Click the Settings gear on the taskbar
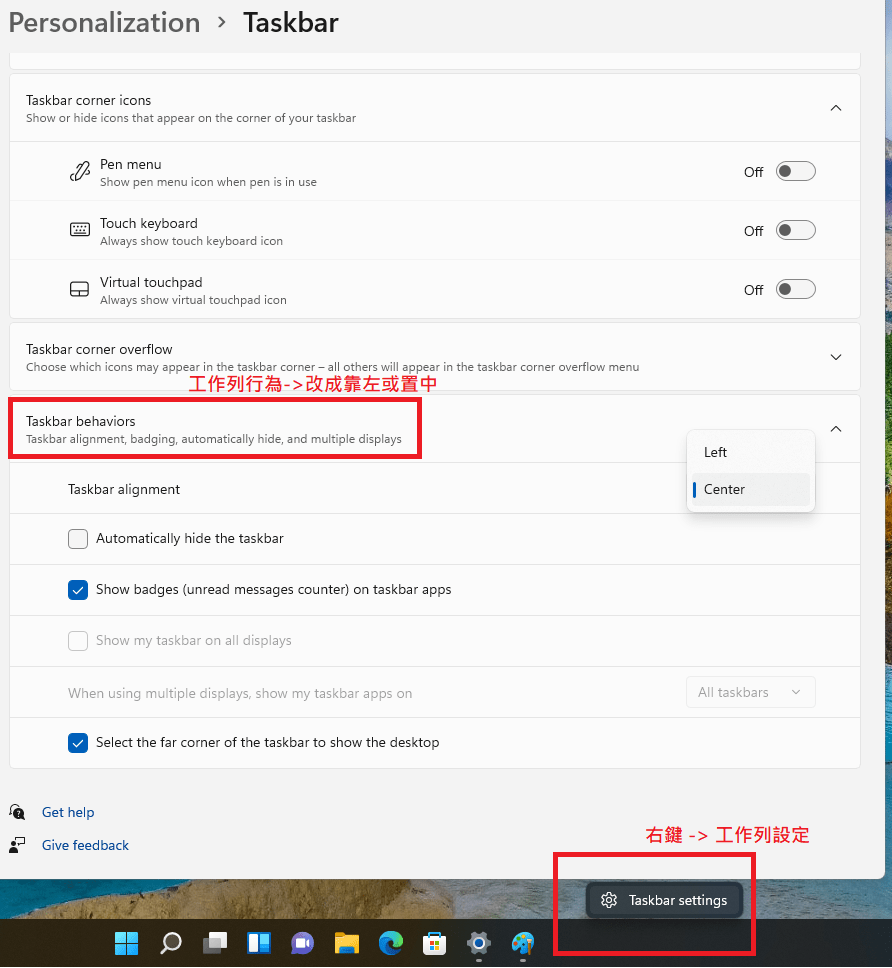This screenshot has height=968, width=892. tap(478, 942)
